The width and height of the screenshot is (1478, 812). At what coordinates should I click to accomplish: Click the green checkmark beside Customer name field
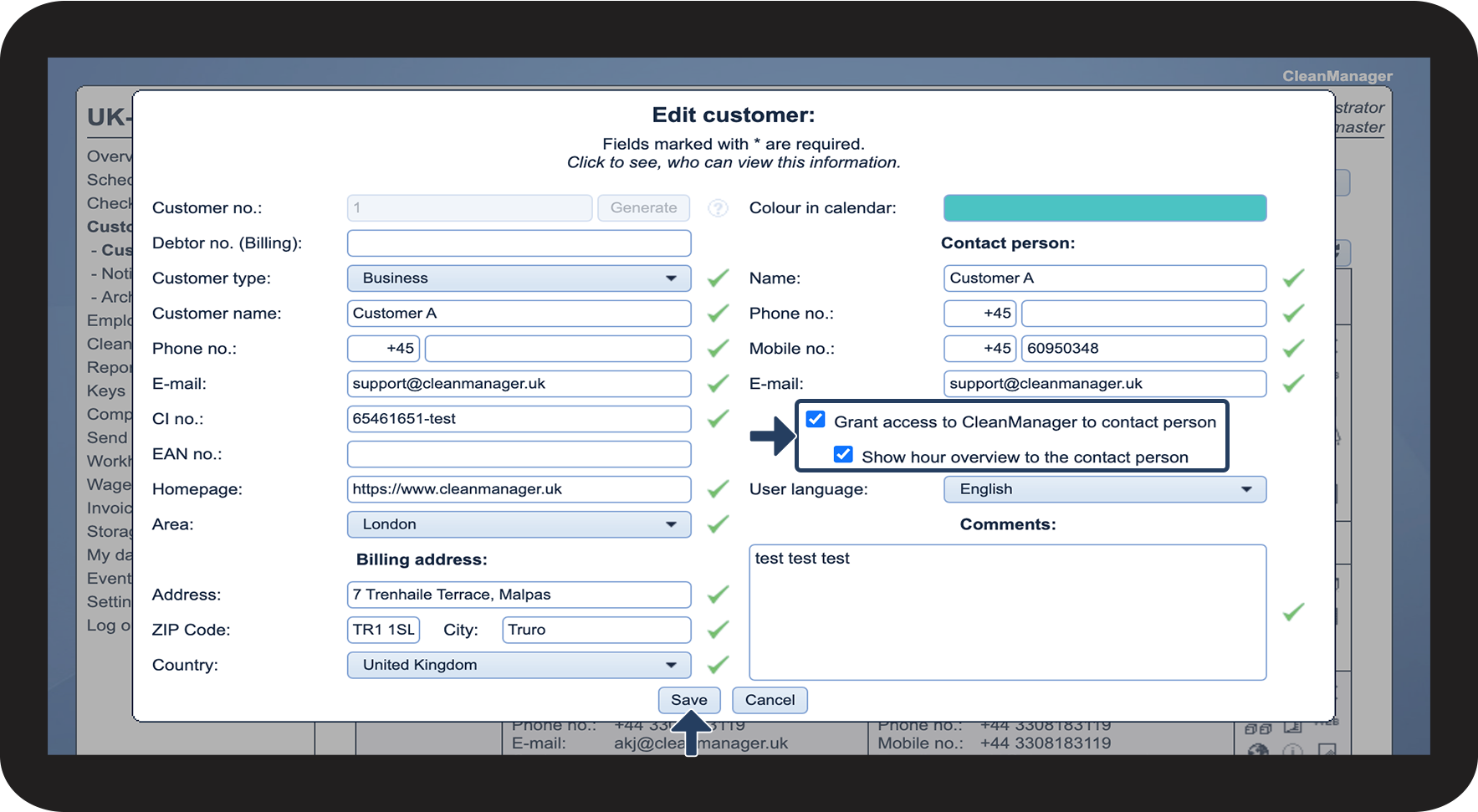(718, 314)
